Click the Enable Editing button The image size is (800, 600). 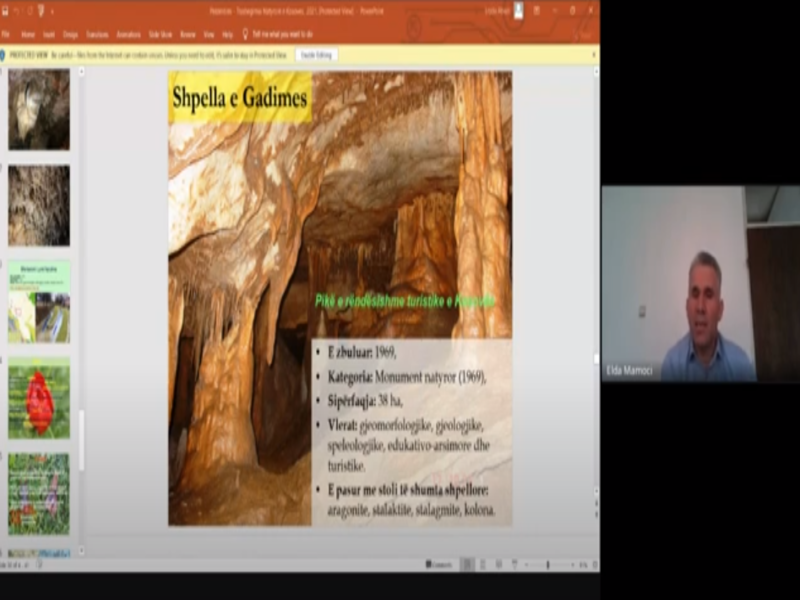[316, 55]
